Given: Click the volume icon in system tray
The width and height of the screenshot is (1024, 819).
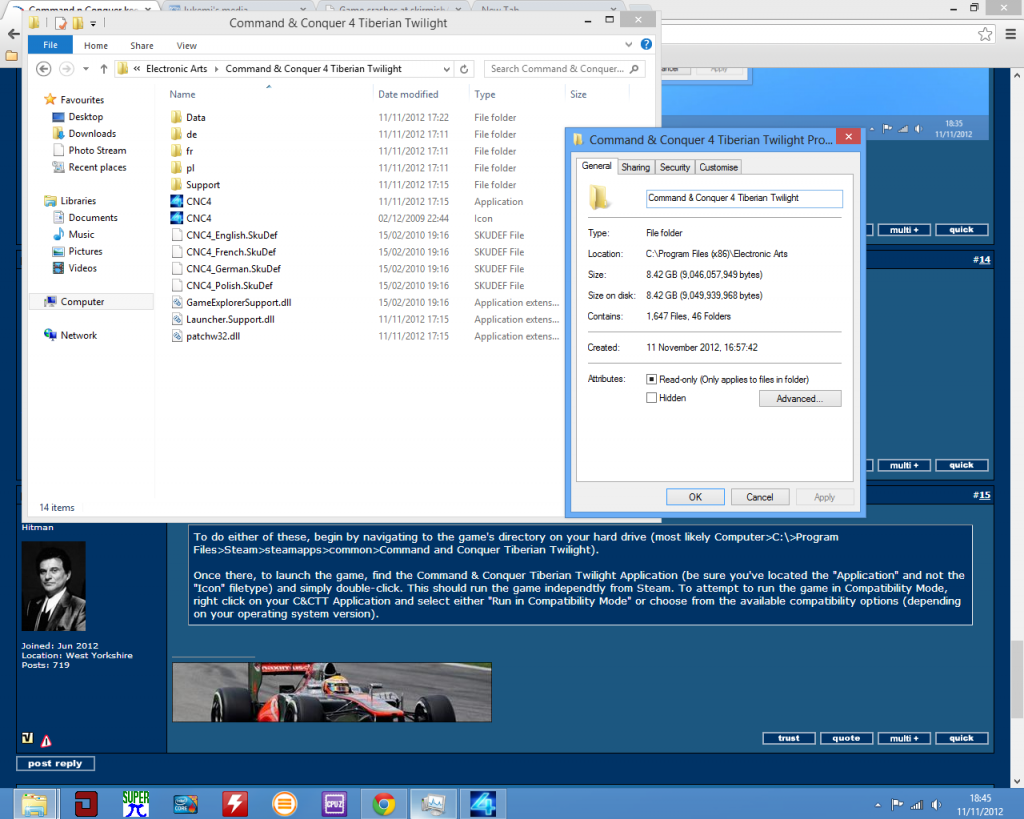Looking at the screenshot, I should (x=936, y=805).
